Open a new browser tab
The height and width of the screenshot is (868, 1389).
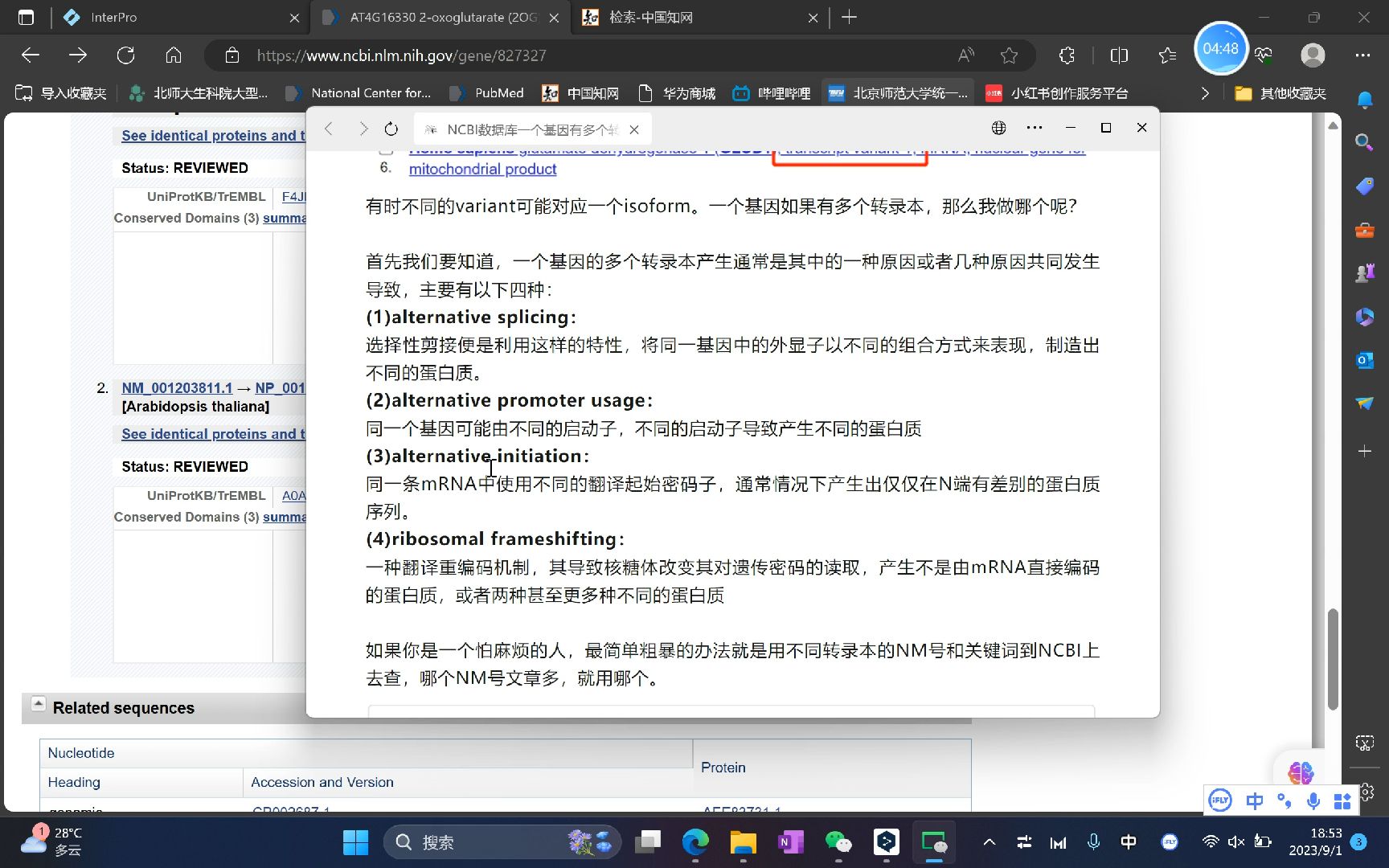849,17
